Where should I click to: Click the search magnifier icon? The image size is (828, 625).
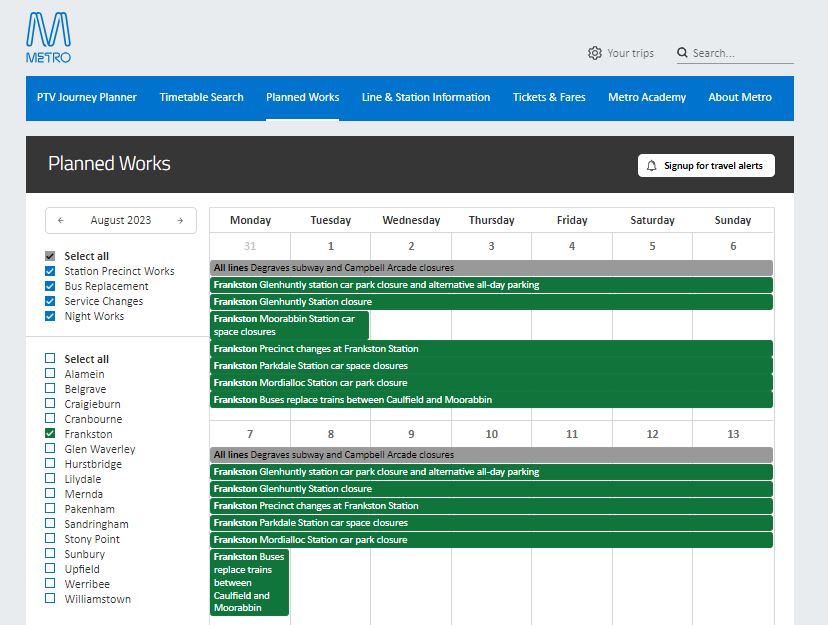(682, 53)
